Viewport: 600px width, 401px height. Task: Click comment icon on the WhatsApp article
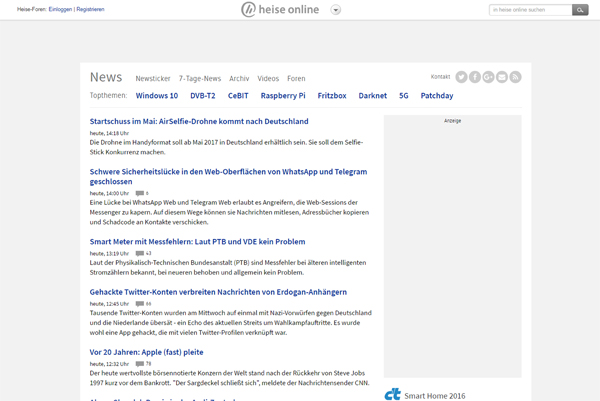pyautogui.click(x=140, y=193)
